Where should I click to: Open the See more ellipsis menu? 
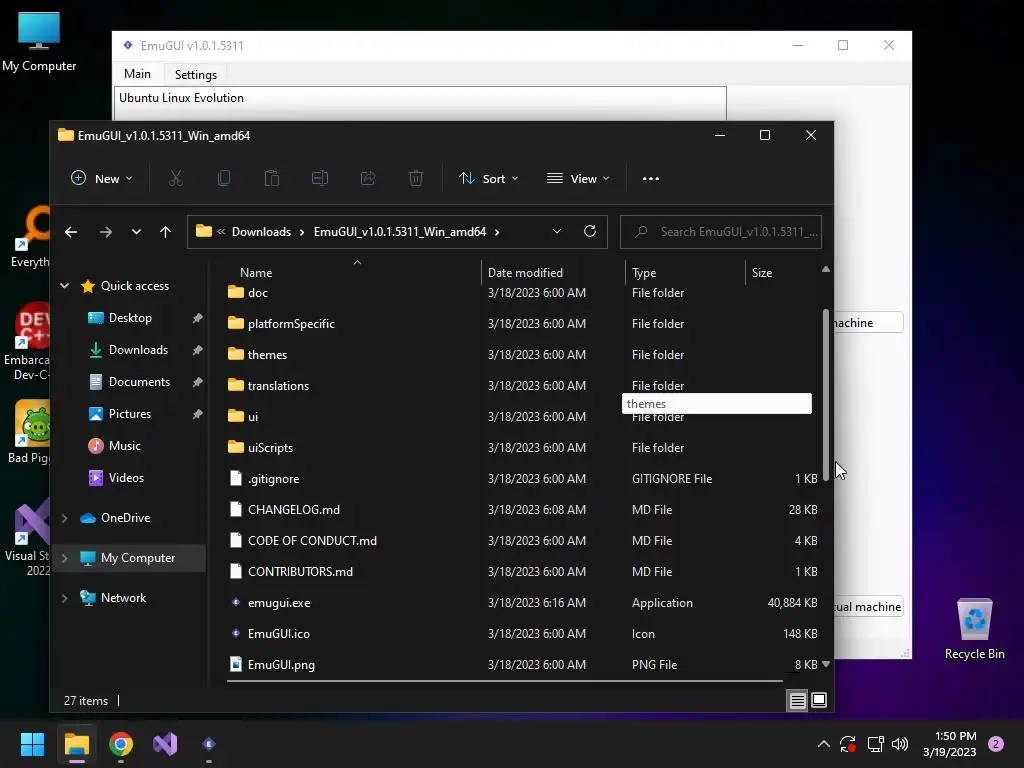[650, 178]
